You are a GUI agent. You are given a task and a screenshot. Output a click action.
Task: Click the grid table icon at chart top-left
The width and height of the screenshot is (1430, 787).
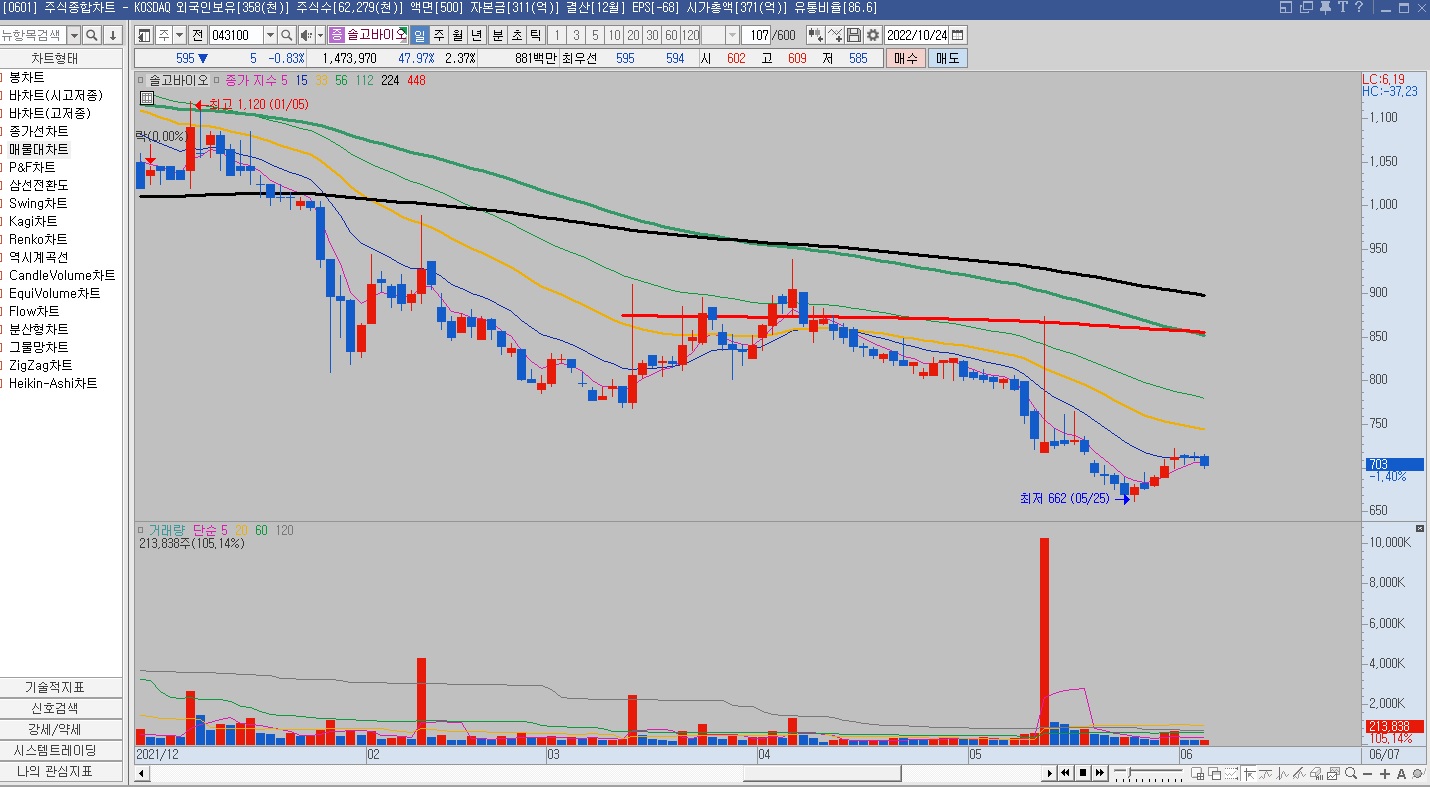(x=147, y=98)
